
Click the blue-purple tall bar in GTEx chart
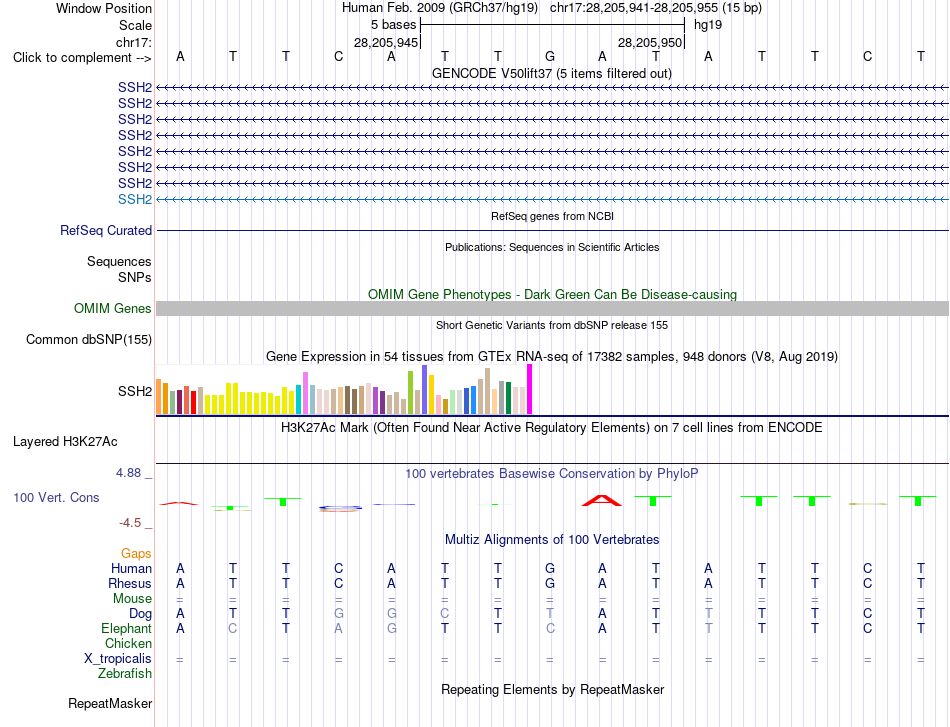point(425,390)
